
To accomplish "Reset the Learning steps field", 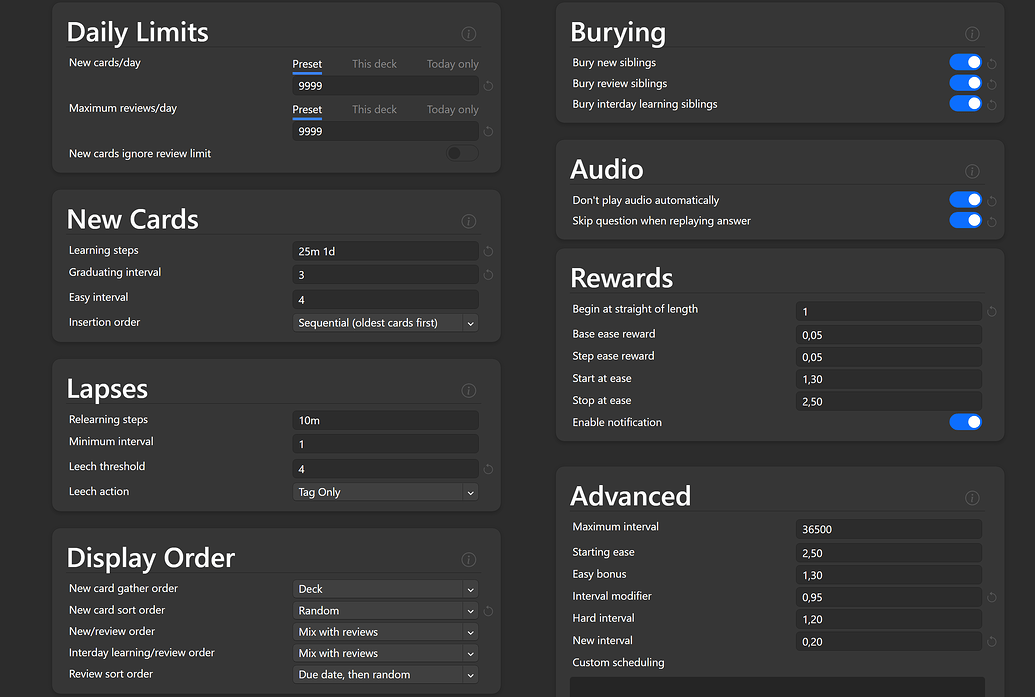I will [487, 251].
